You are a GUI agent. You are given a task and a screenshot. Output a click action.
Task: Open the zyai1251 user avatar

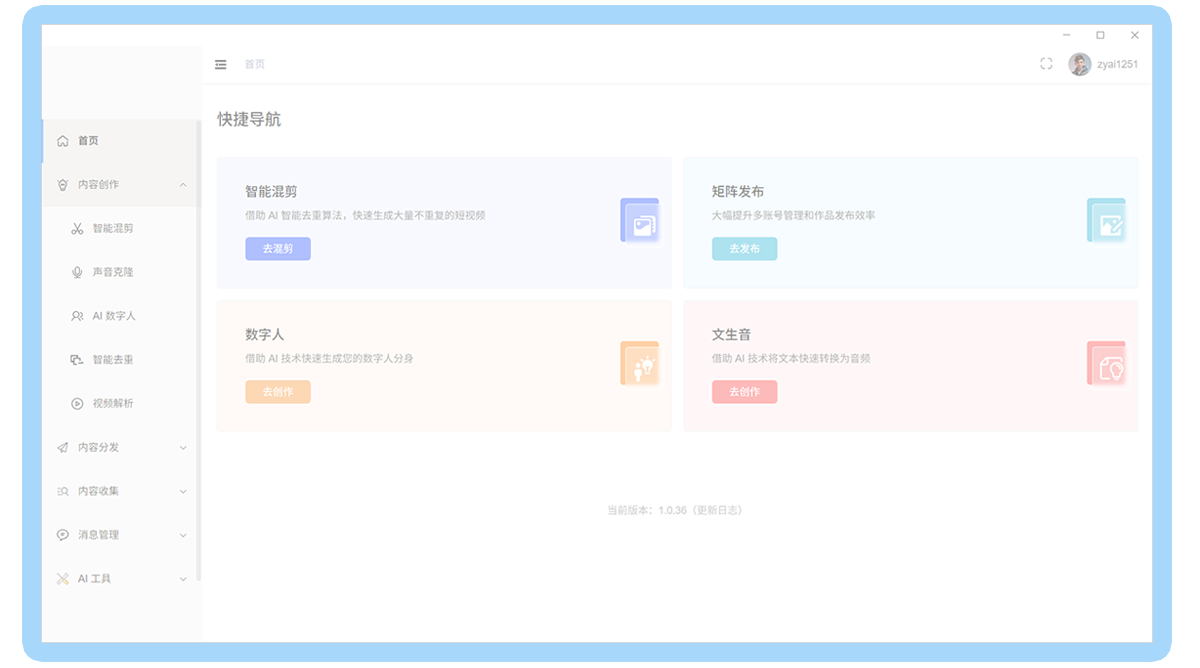pyautogui.click(x=1079, y=64)
